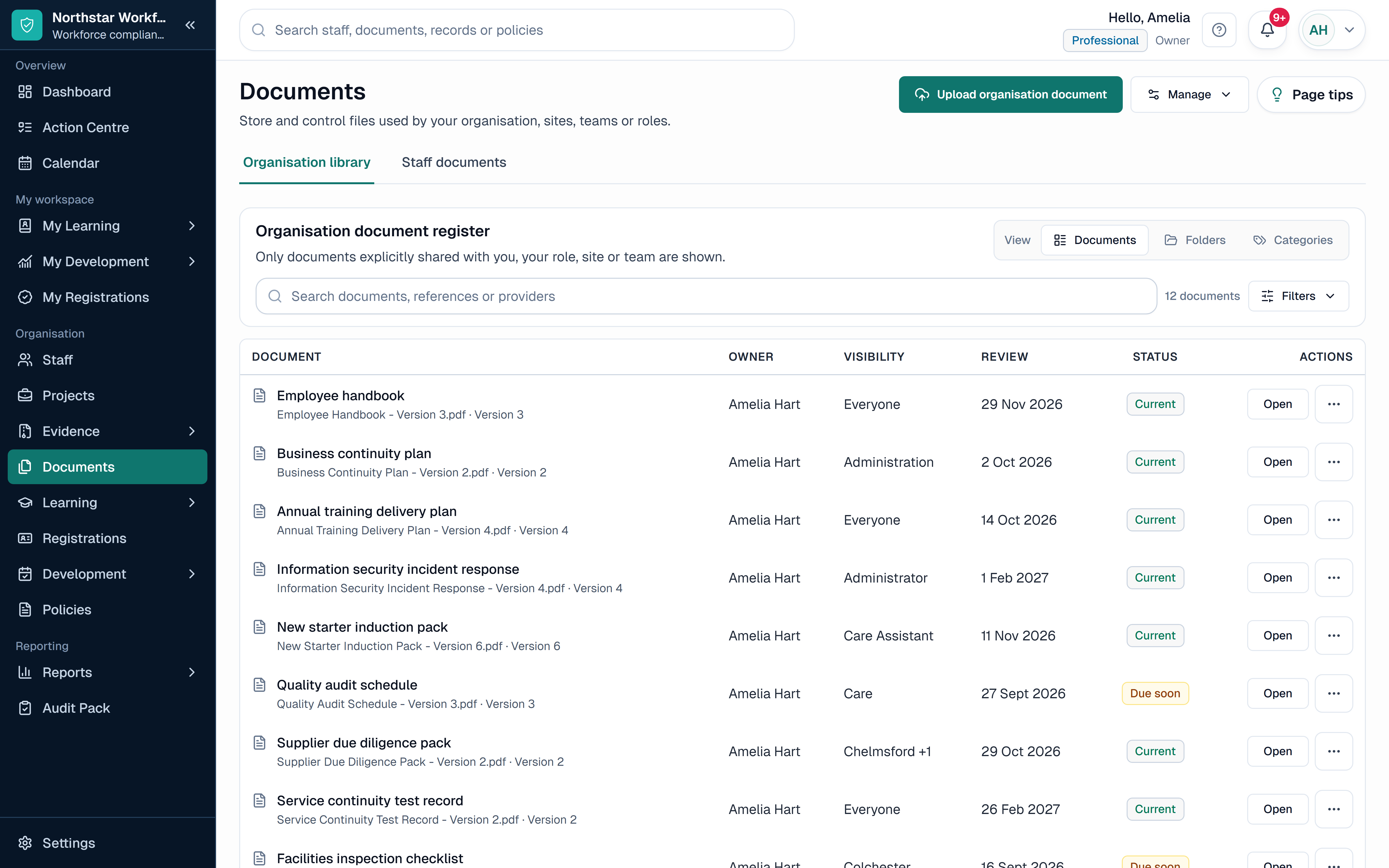Open the Information security incident response document
The image size is (1389, 868).
click(1278, 577)
